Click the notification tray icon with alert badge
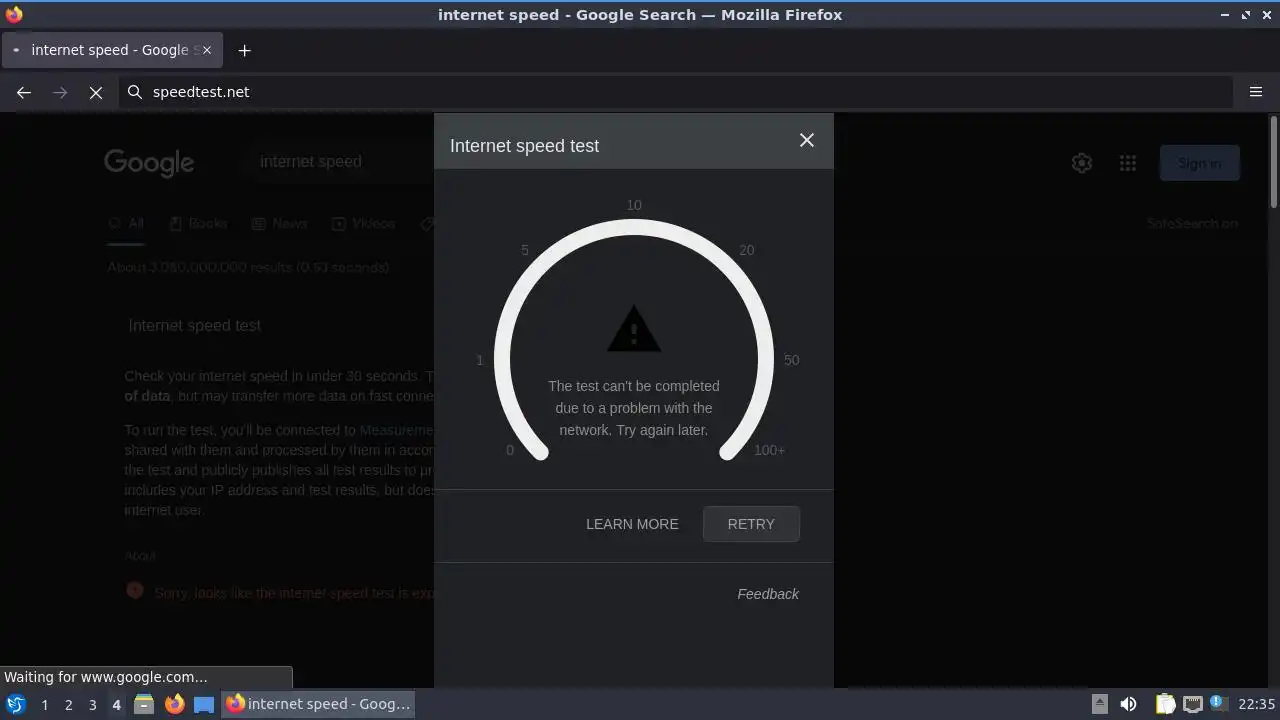The image size is (1280, 720). [x=1218, y=704]
